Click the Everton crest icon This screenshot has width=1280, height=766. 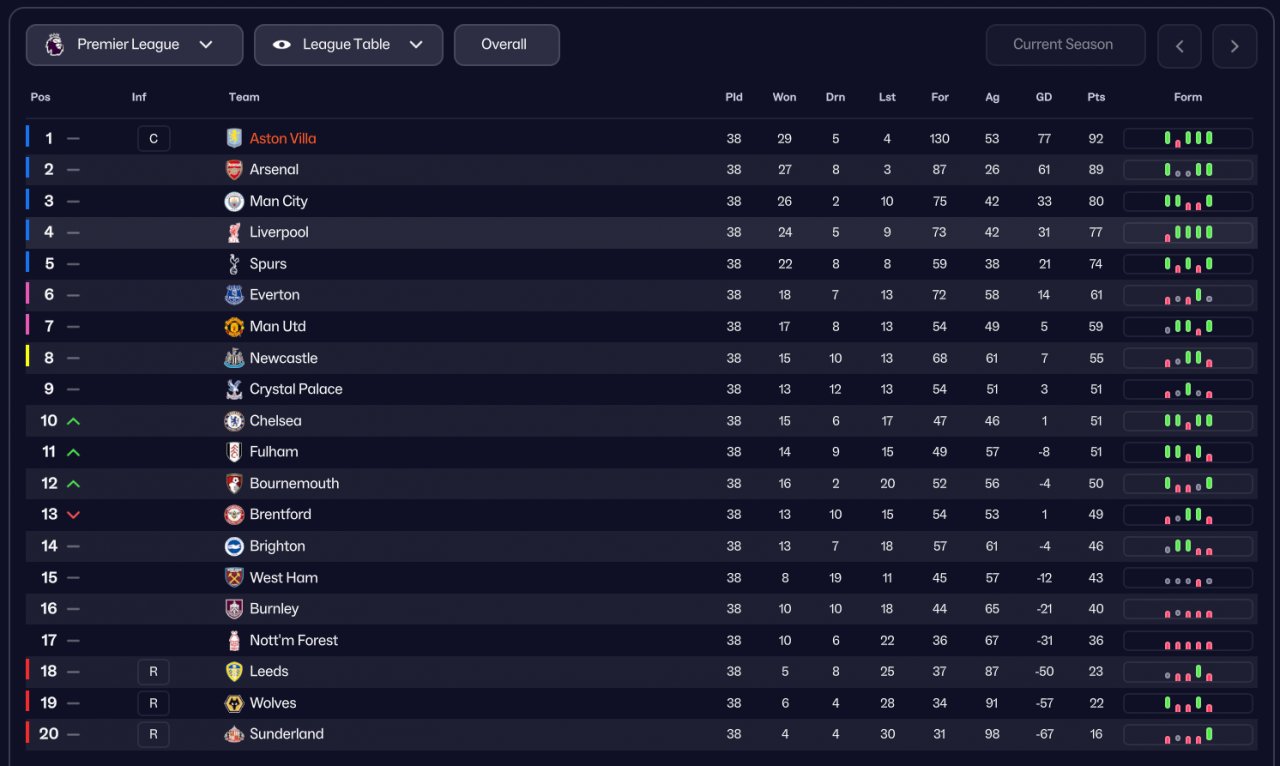point(234,295)
